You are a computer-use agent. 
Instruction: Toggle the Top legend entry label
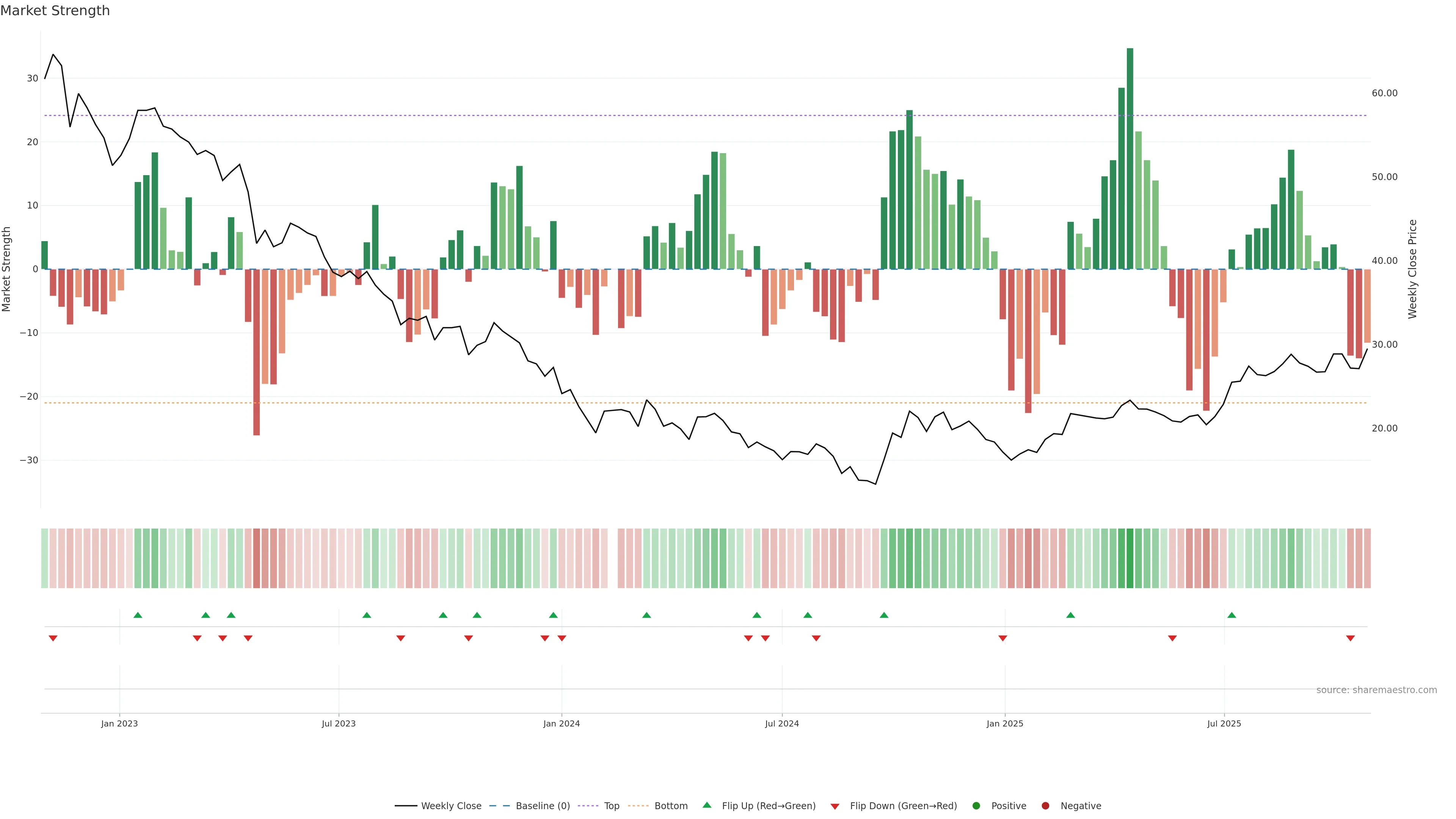point(612,806)
